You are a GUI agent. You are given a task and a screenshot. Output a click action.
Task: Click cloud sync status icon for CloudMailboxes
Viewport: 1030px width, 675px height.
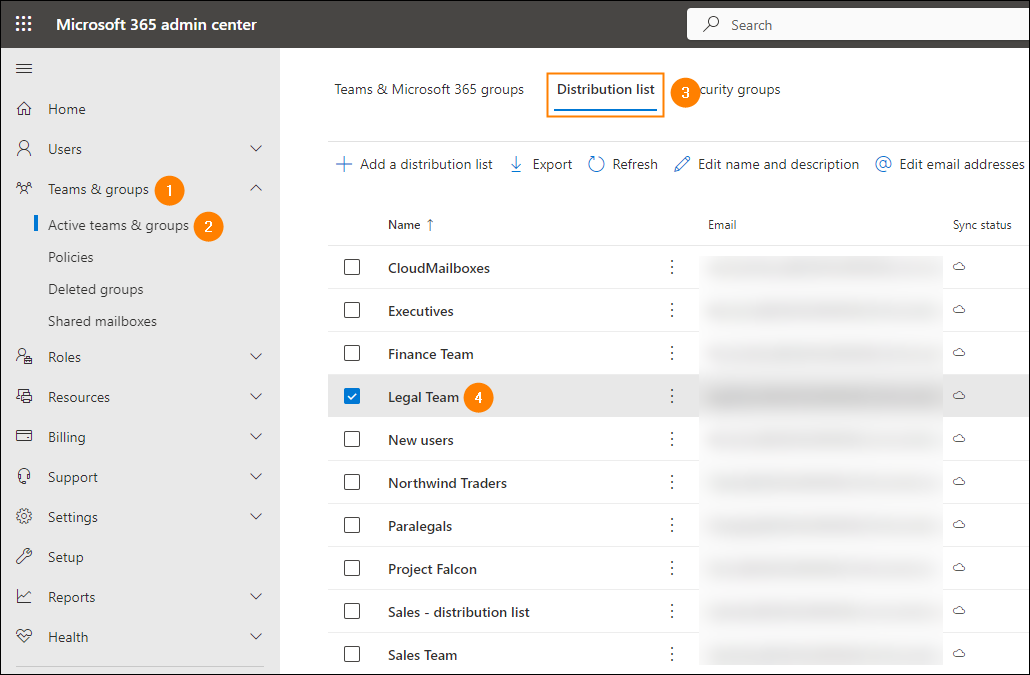coord(959,266)
